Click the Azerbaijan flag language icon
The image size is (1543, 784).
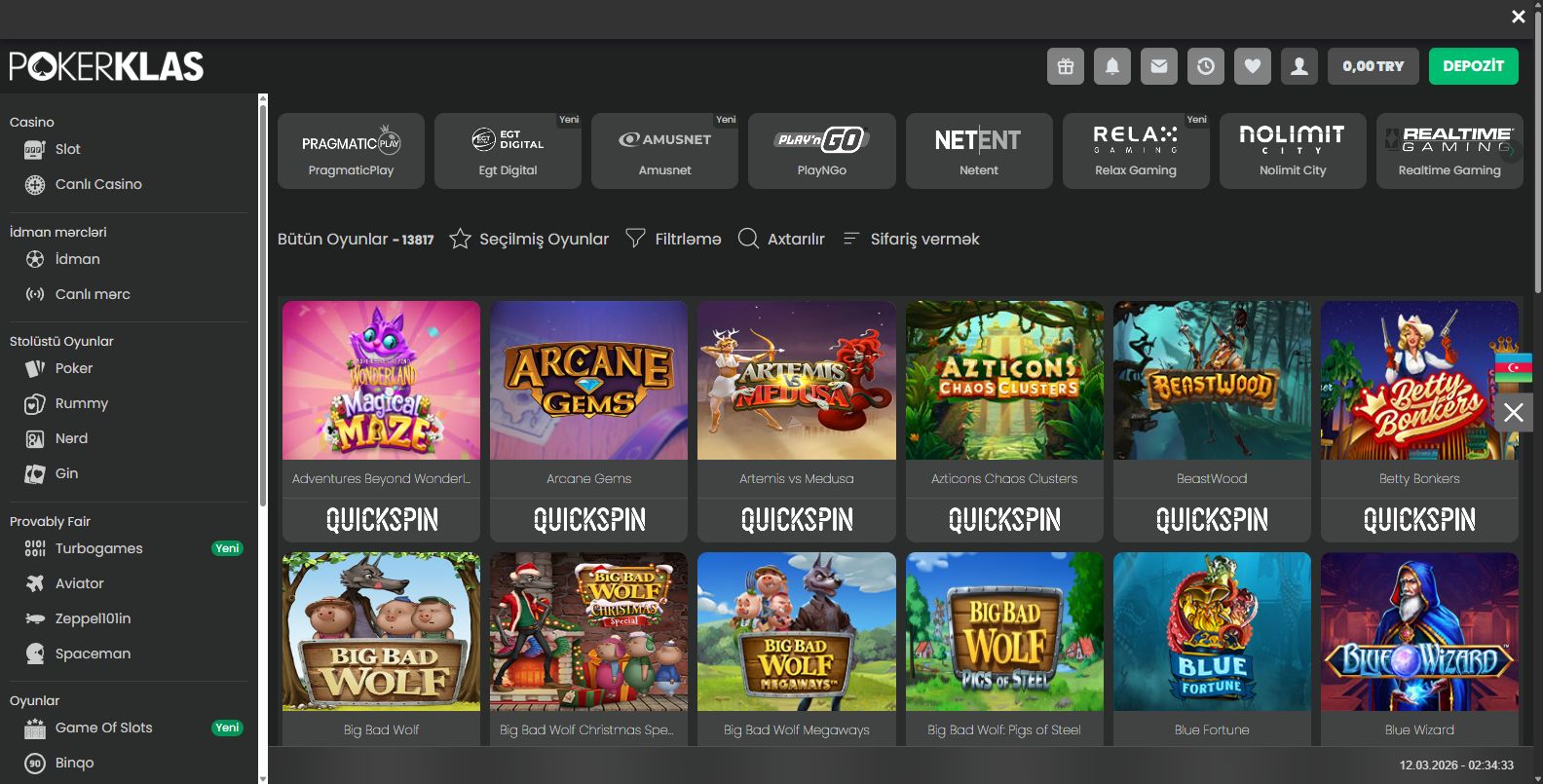(1514, 367)
